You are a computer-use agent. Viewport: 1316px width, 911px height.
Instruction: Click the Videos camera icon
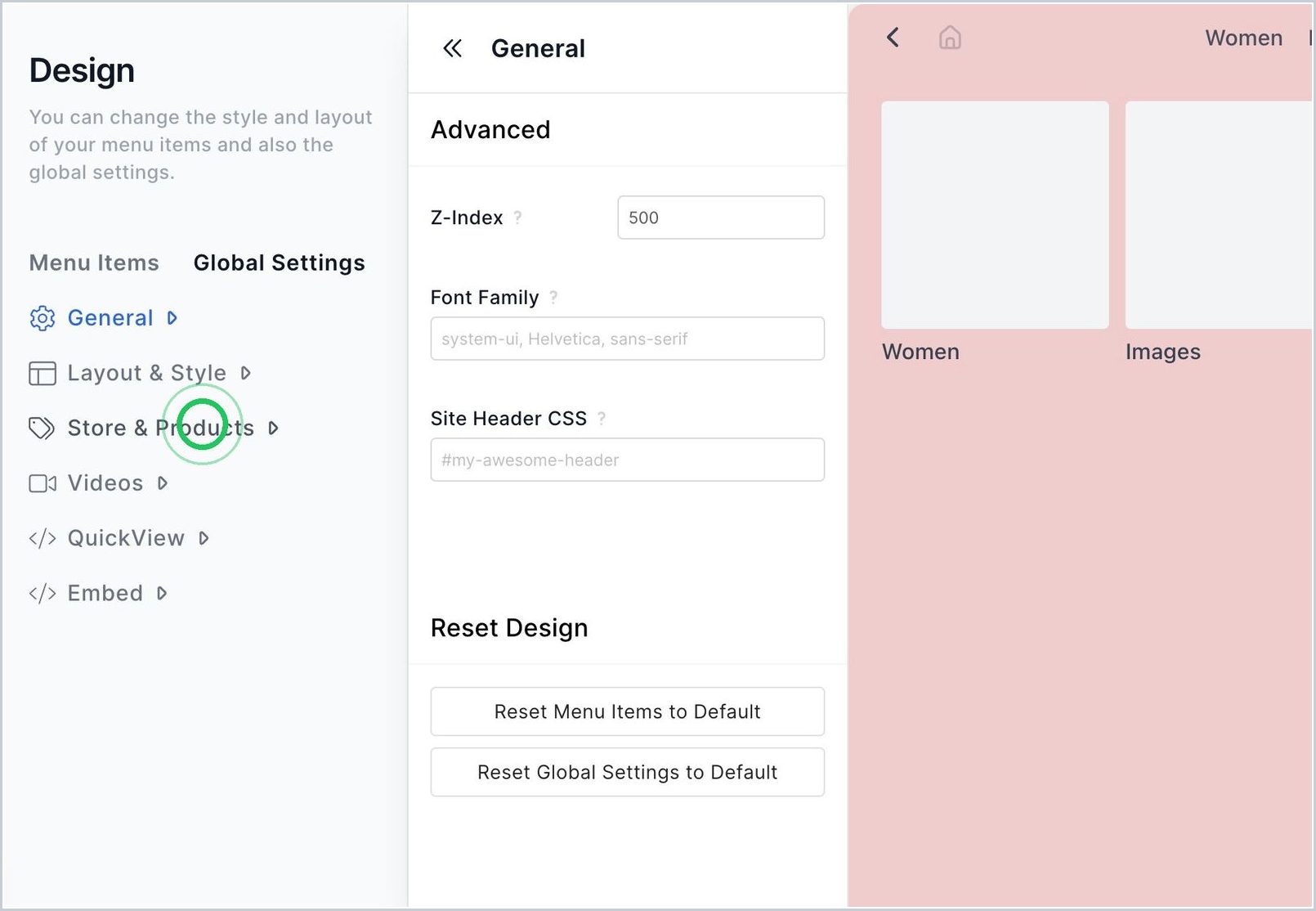[42, 483]
